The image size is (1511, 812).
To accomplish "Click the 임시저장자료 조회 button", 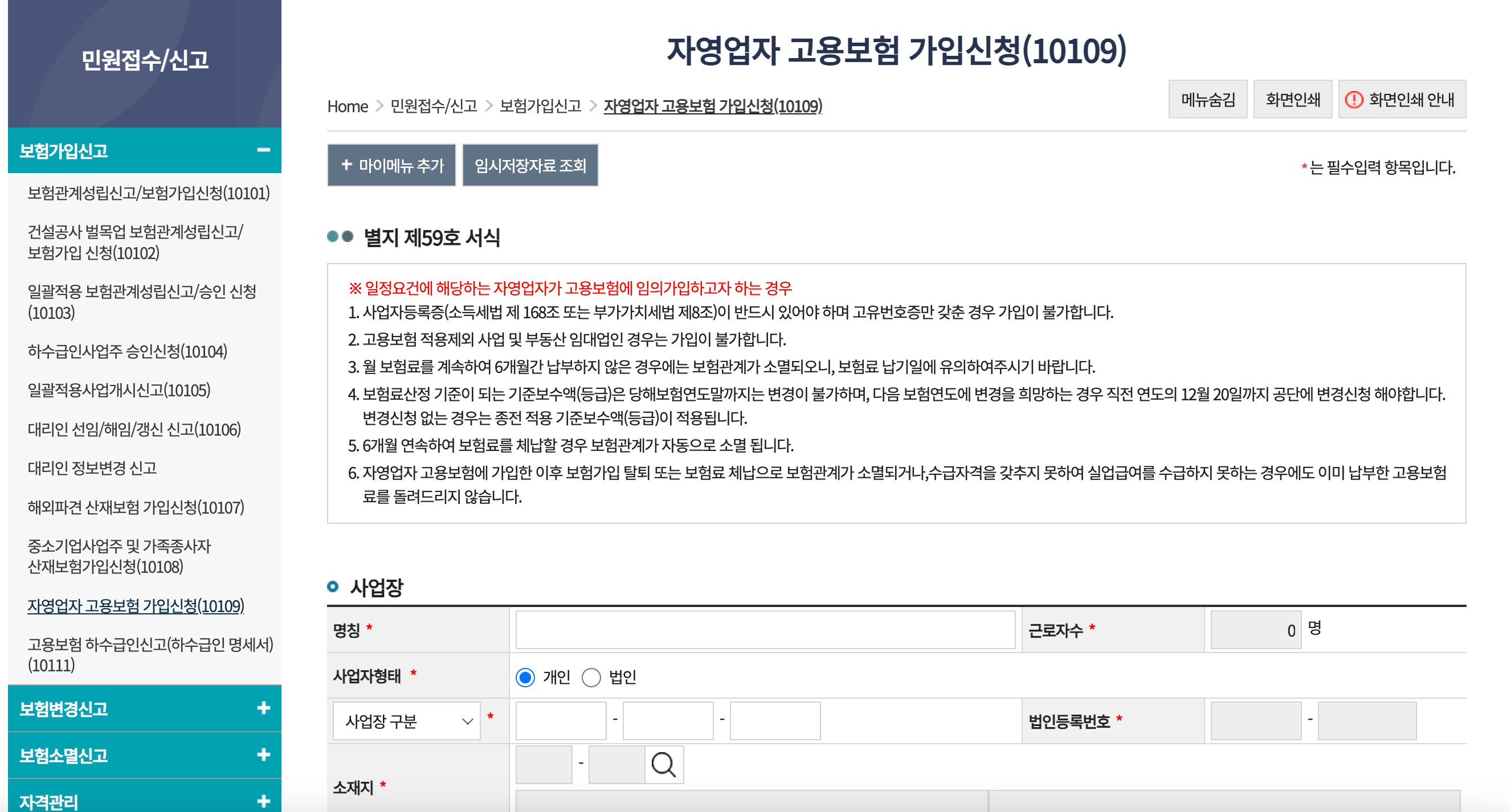I will tap(530, 165).
